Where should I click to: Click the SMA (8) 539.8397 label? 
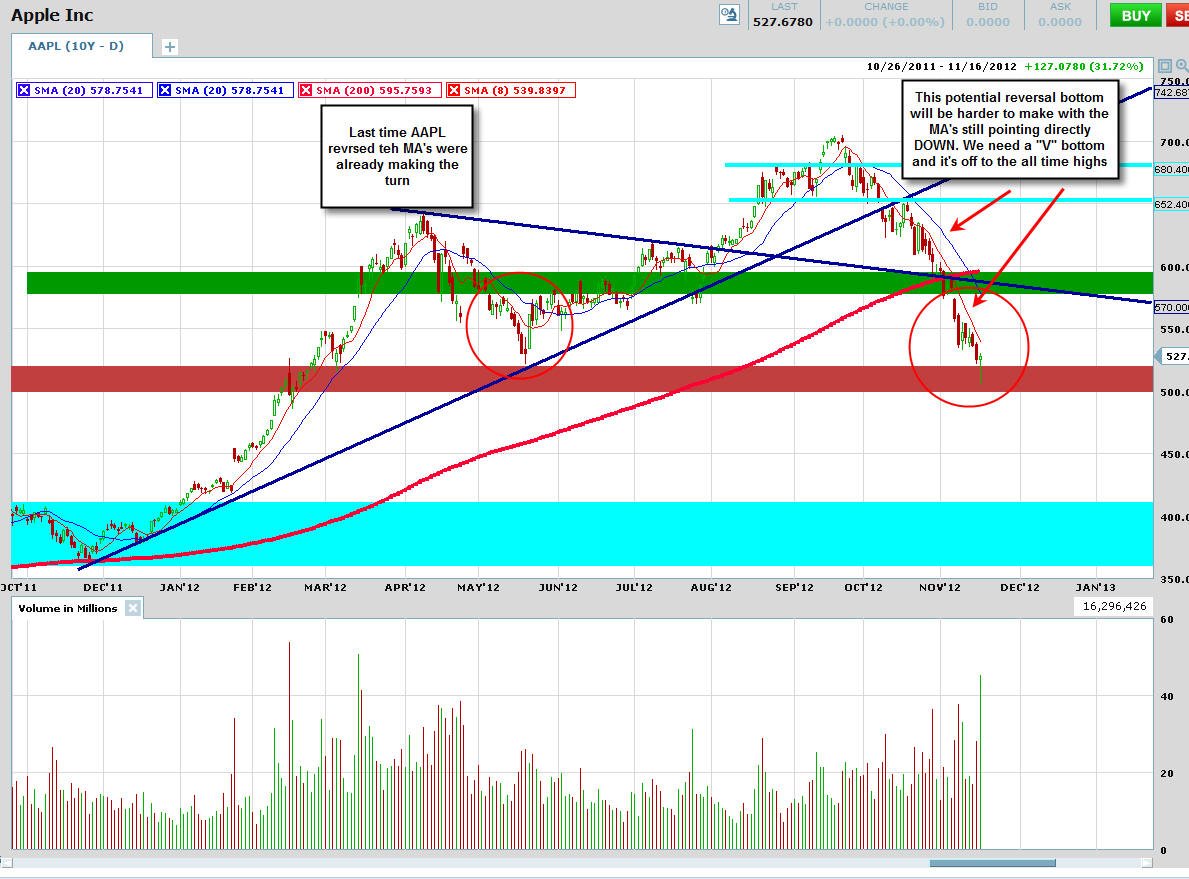516,90
